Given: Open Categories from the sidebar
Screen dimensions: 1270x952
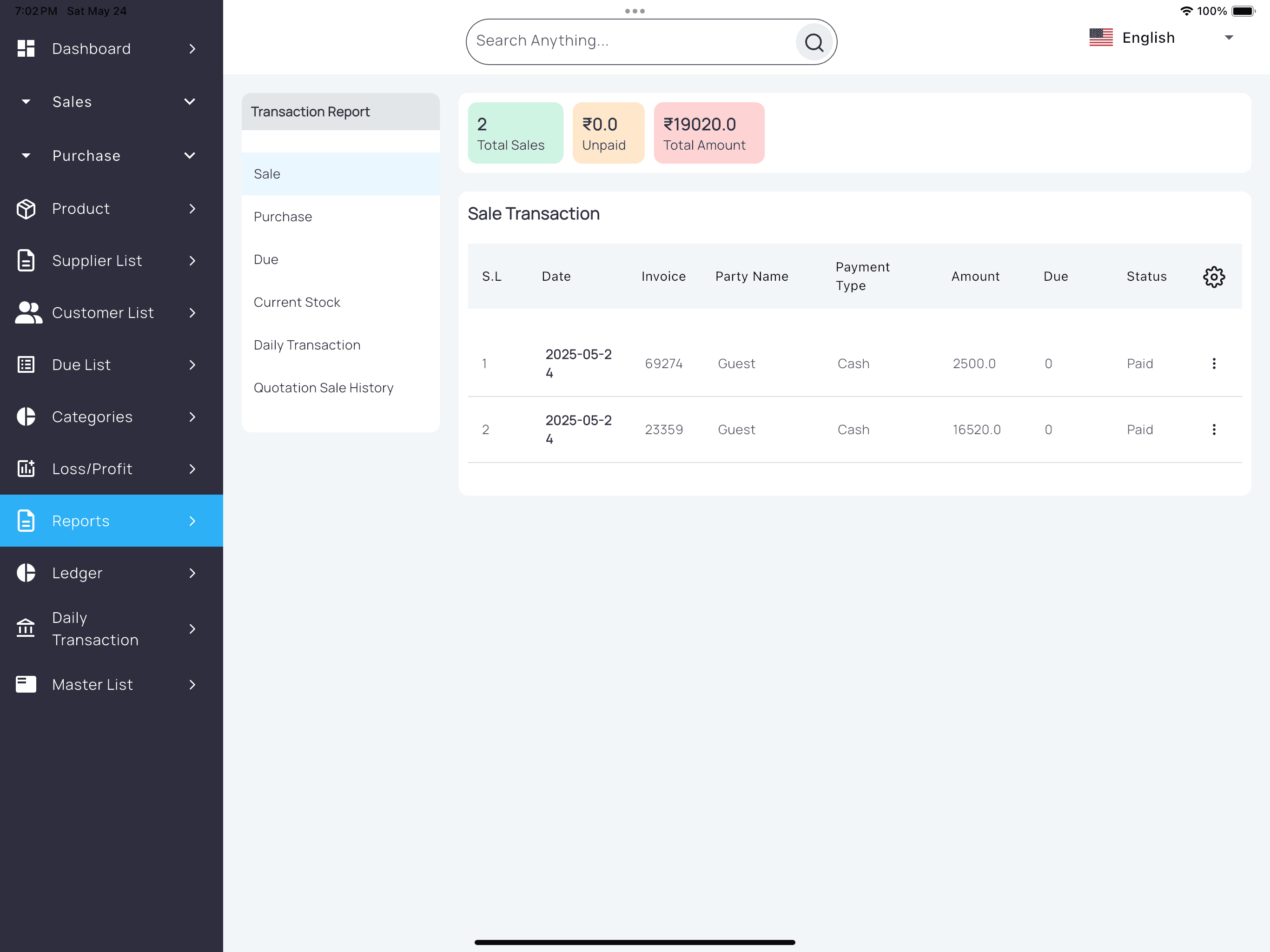Looking at the screenshot, I should coord(112,417).
